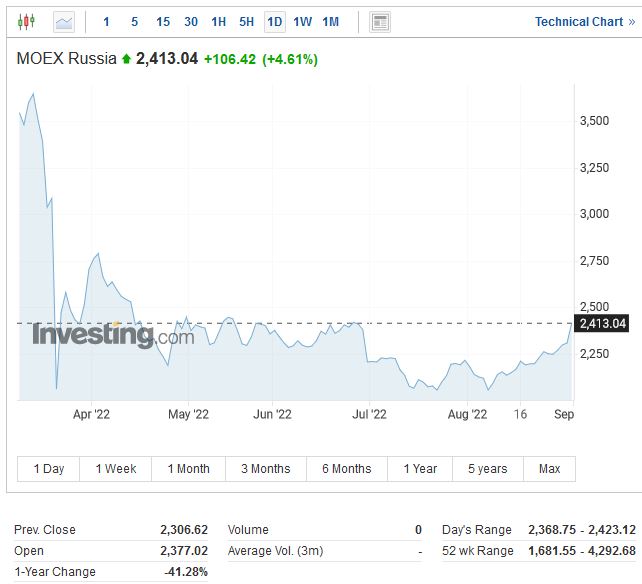Switch to the 1W interval
The width and height of the screenshot is (642, 584).
(303, 21)
